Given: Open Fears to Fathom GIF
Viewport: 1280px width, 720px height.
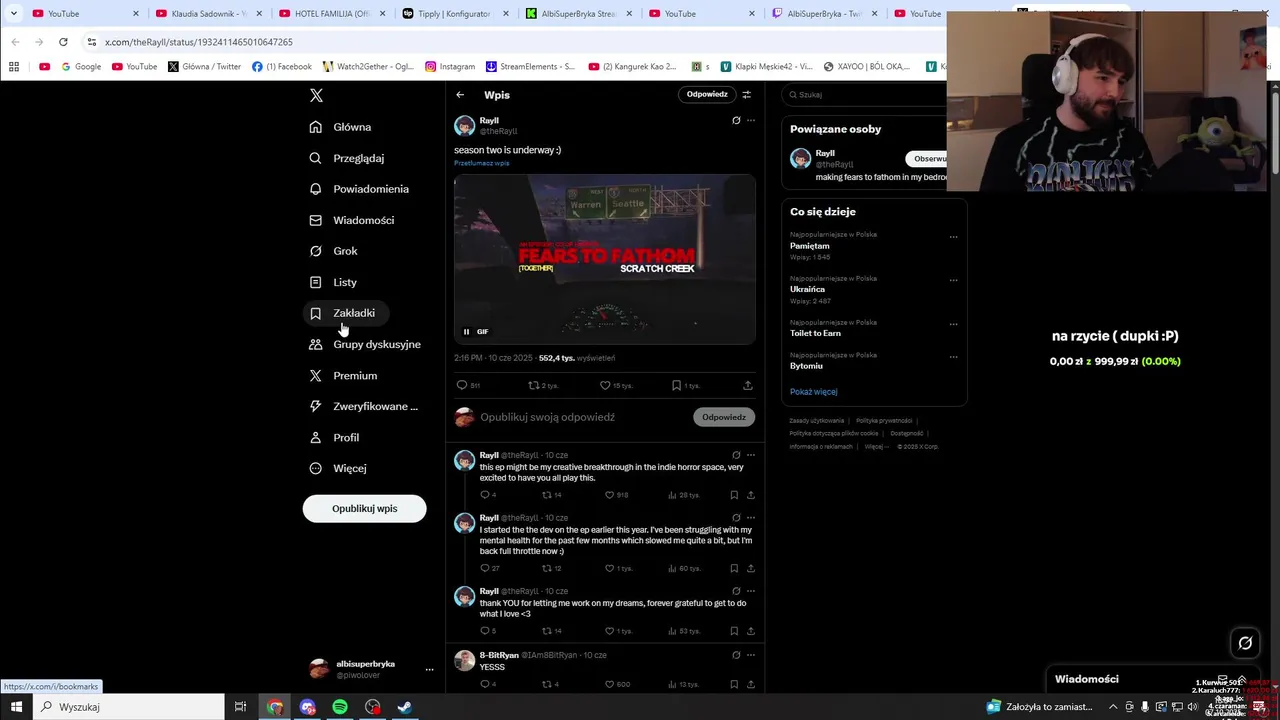Looking at the screenshot, I should (x=605, y=260).
